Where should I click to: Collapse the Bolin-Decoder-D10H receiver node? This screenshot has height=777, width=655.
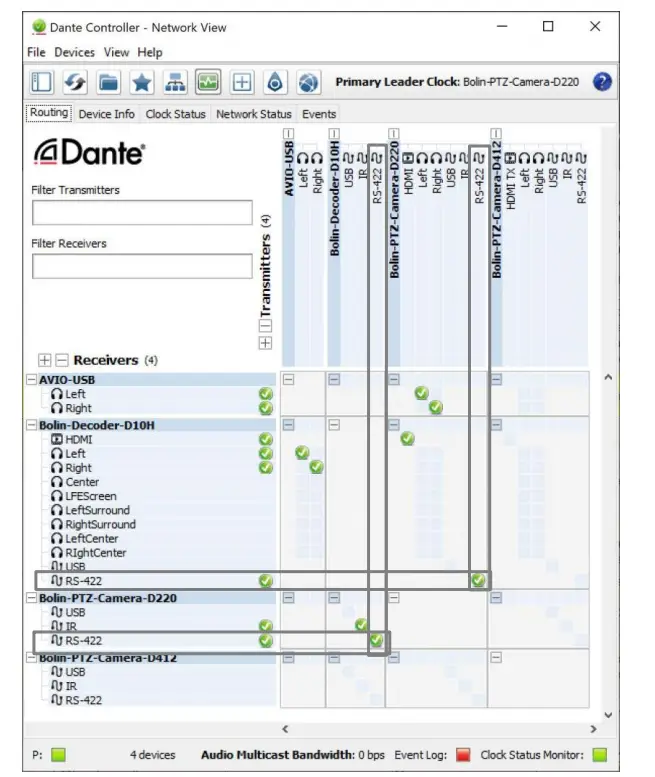31,425
